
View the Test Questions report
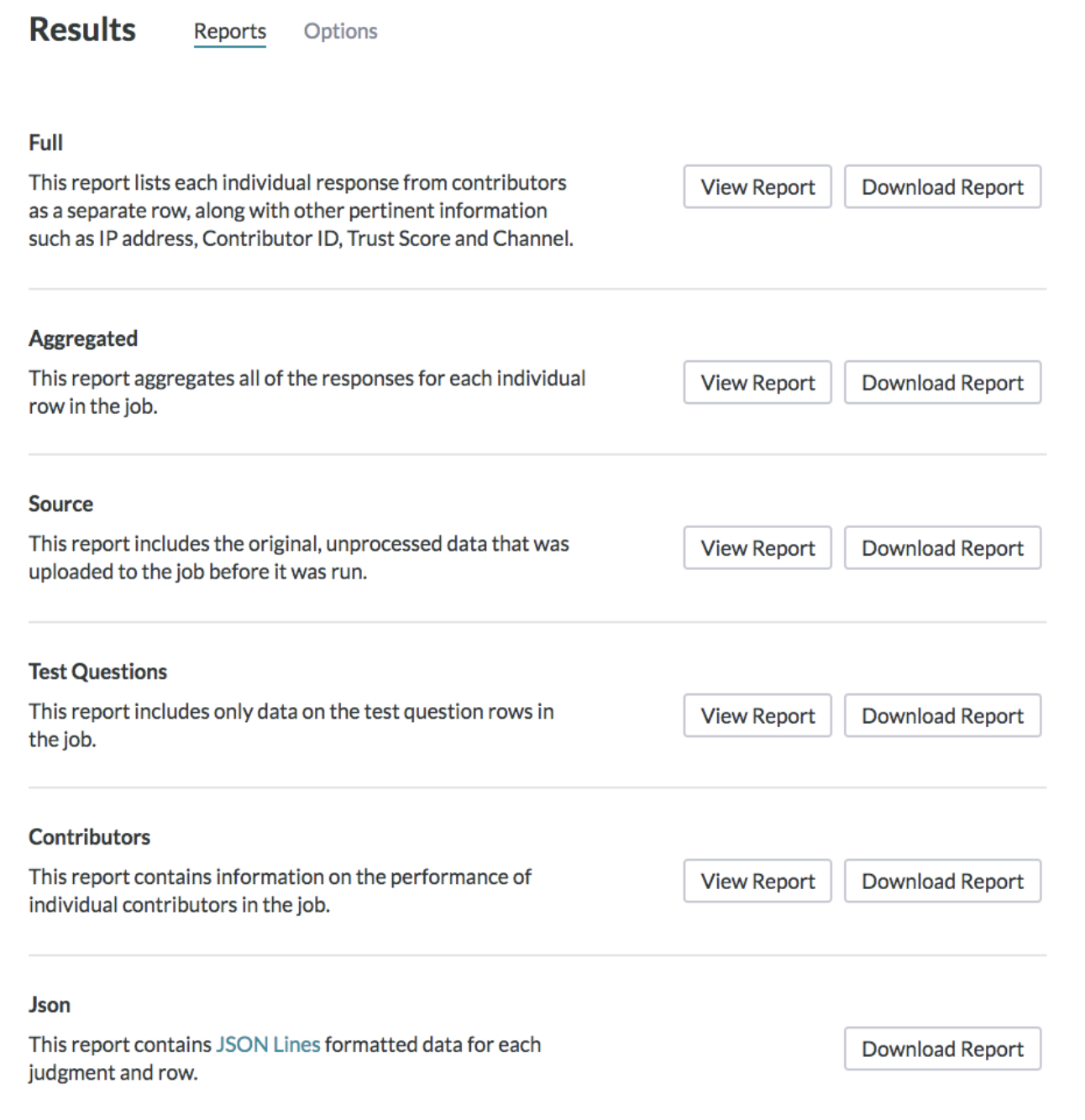pyautogui.click(x=757, y=715)
